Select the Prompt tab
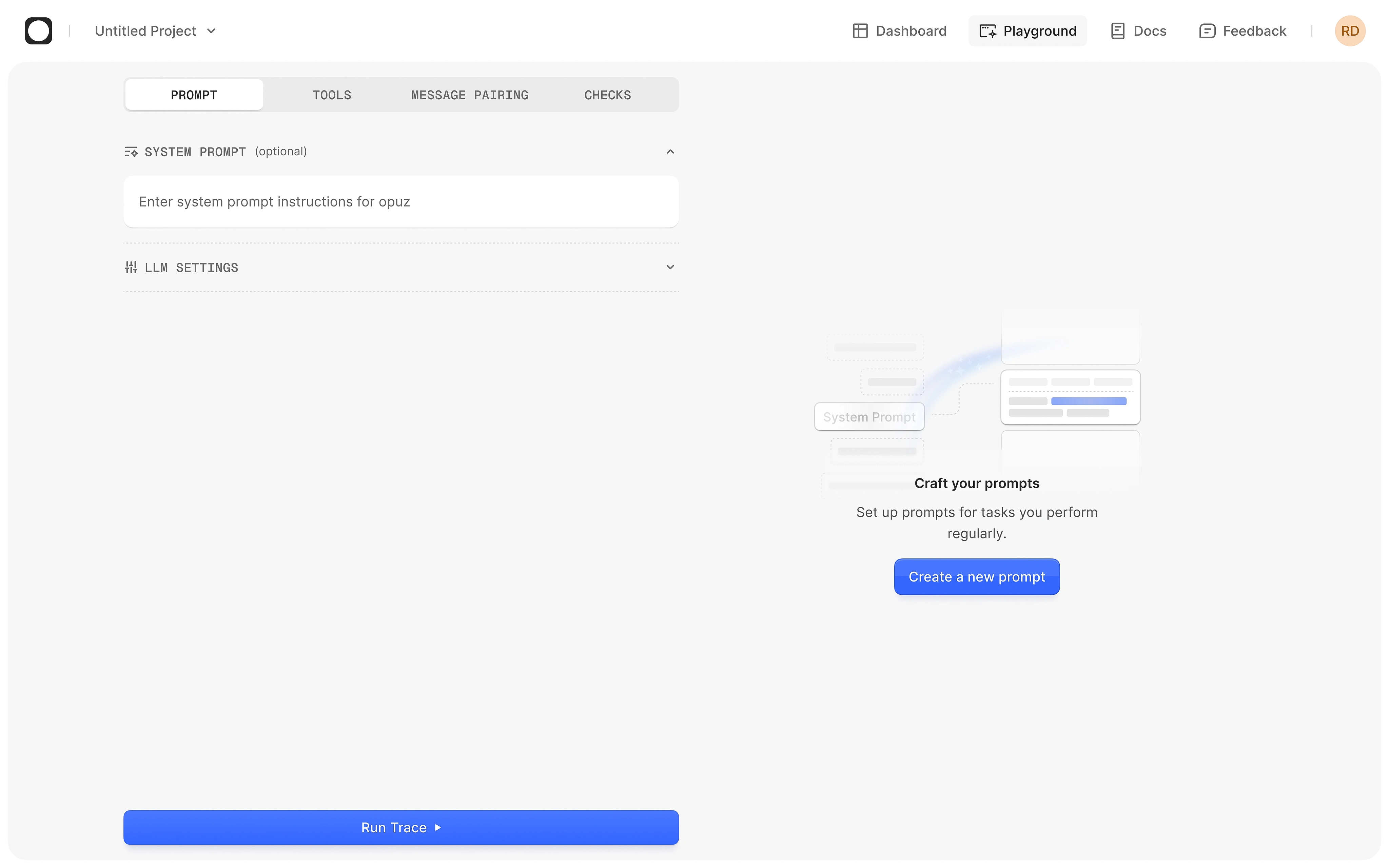The height and width of the screenshot is (868, 1389). [194, 95]
